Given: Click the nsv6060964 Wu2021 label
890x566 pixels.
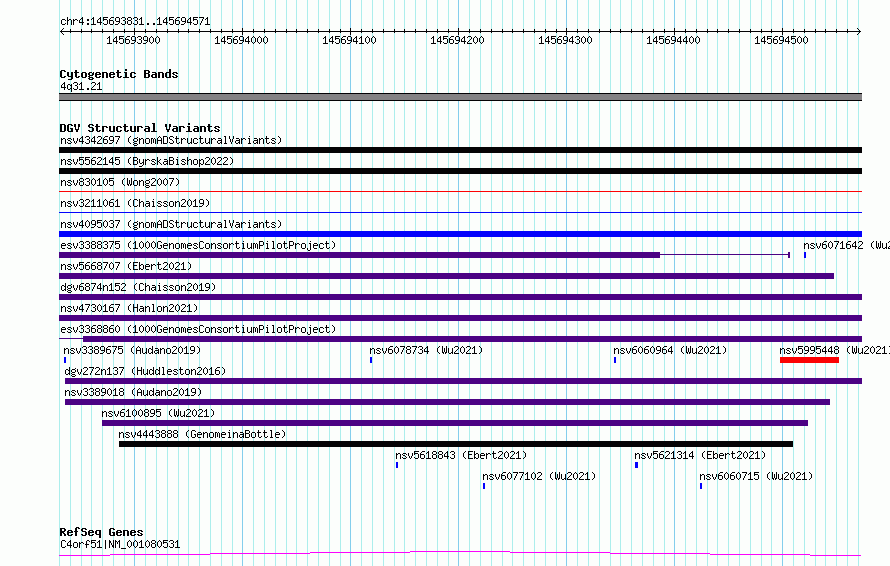Looking at the screenshot, I should pyautogui.click(x=670, y=350).
